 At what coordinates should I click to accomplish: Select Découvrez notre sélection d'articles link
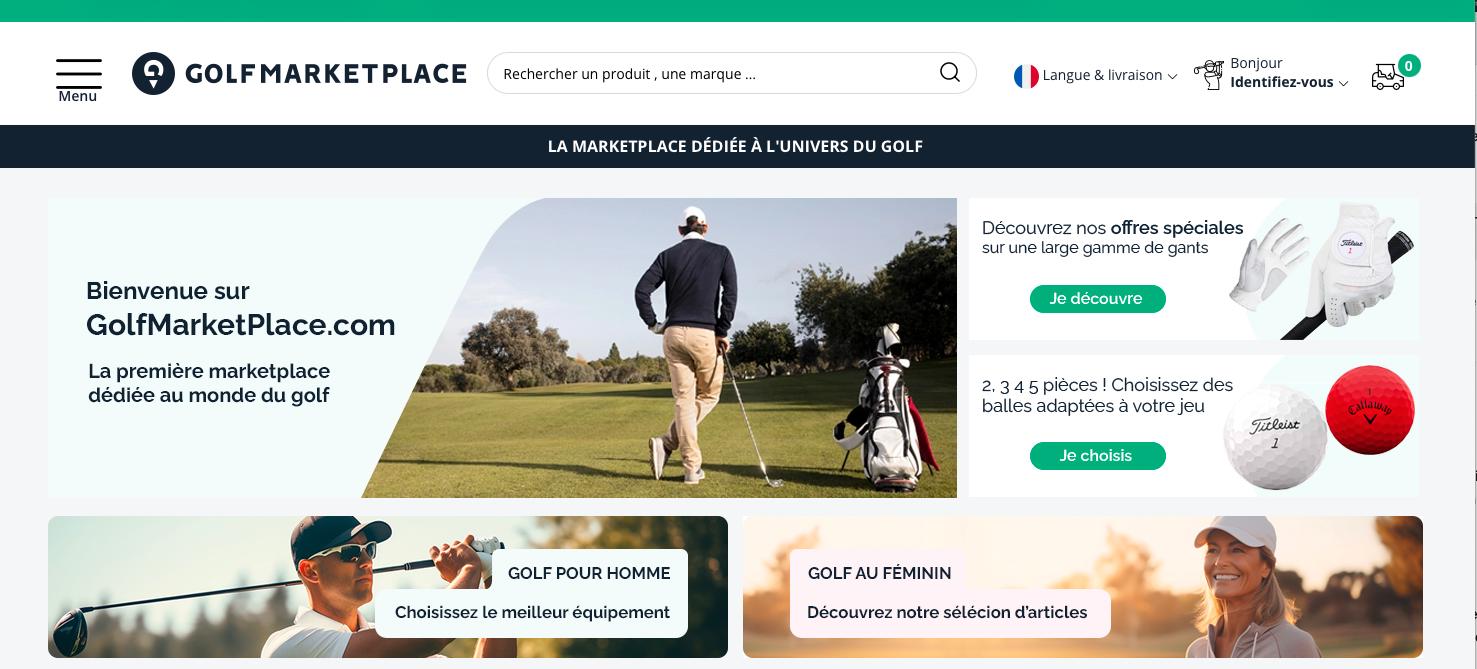(x=947, y=613)
